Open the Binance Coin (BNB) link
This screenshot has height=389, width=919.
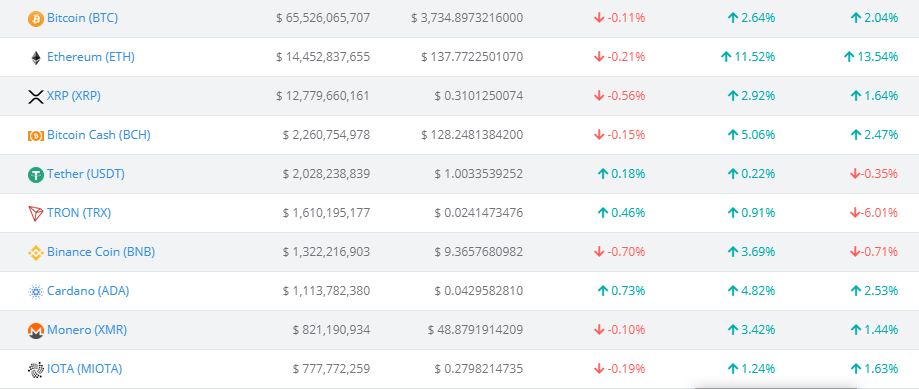click(101, 252)
